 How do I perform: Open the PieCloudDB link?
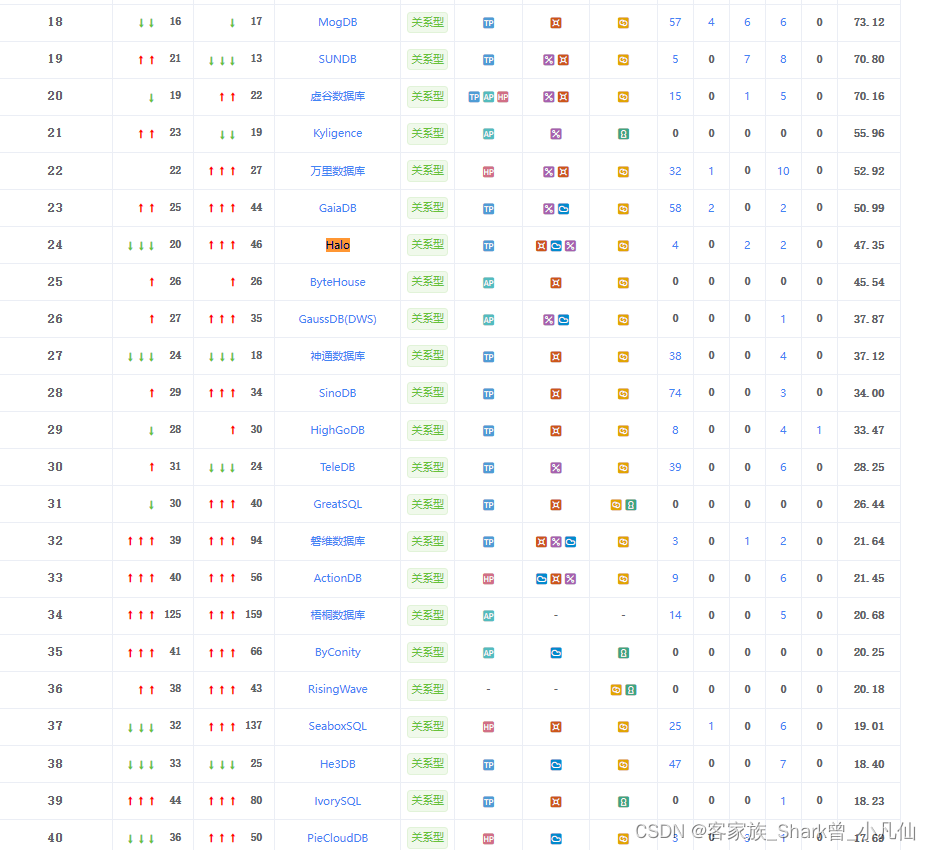pyautogui.click(x=337, y=838)
